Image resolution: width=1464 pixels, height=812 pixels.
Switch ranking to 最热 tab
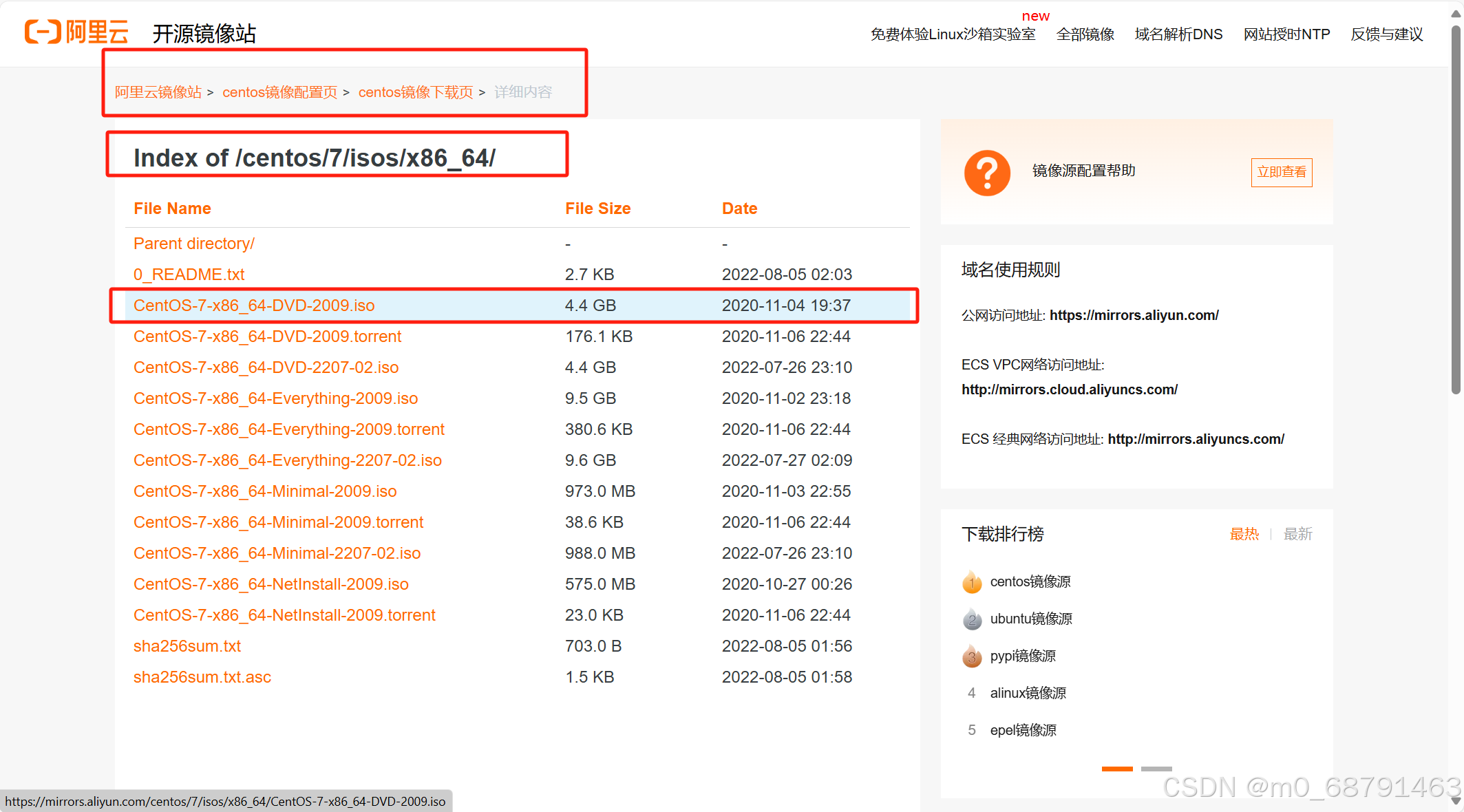point(1244,534)
